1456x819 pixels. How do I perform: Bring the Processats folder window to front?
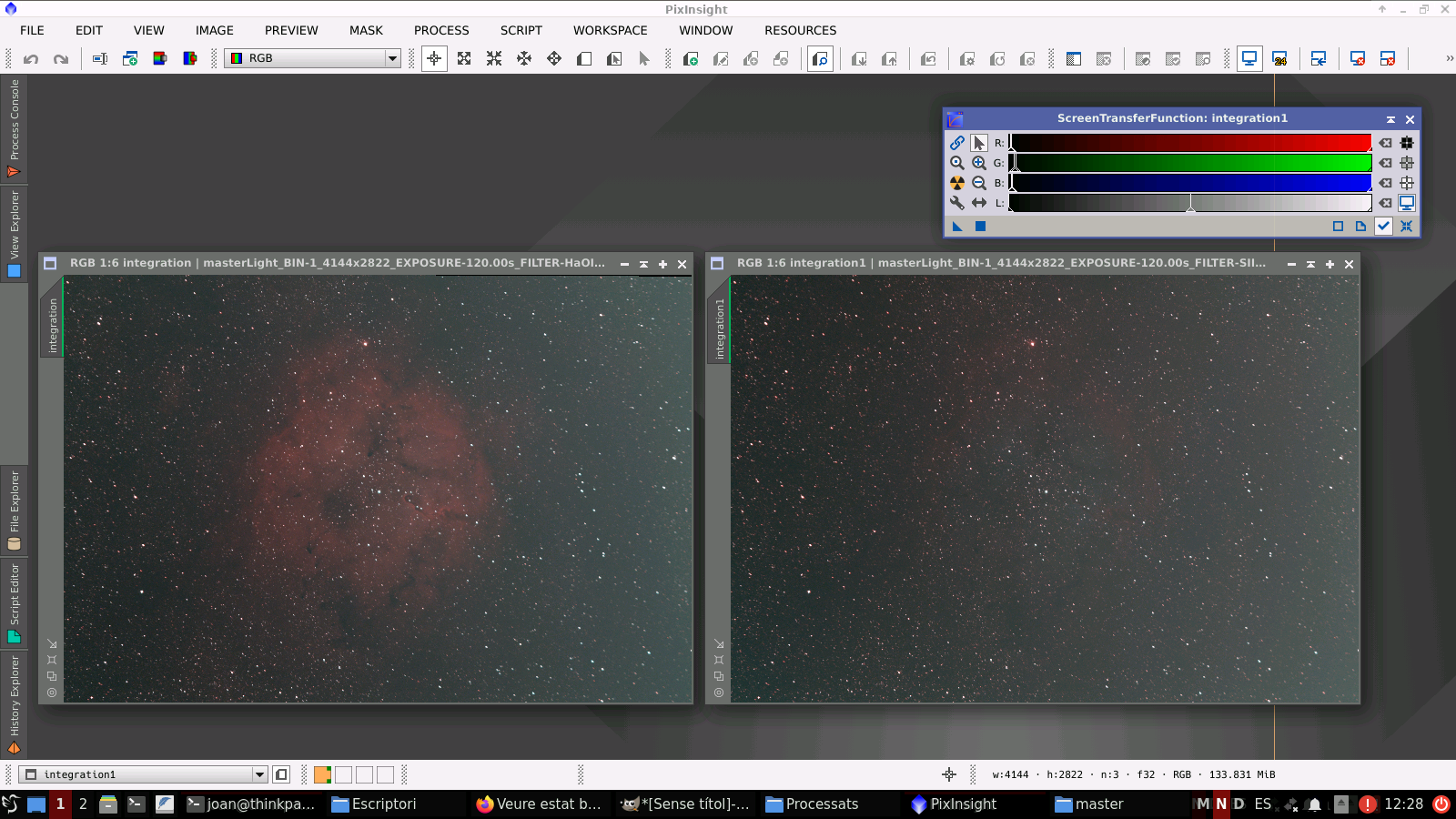tap(813, 804)
